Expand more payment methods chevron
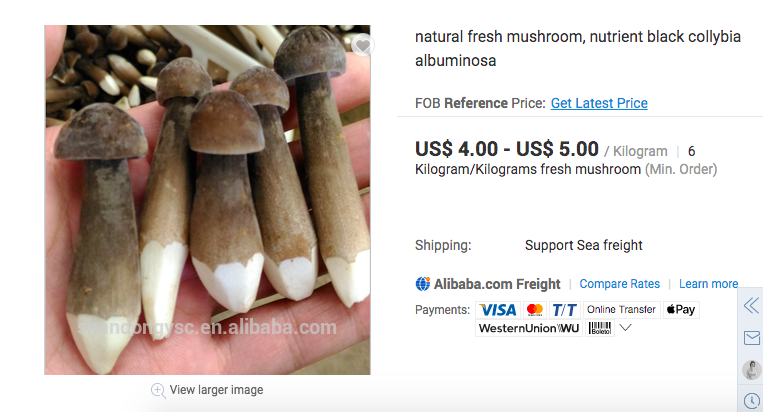The image size is (763, 412). 626,328
